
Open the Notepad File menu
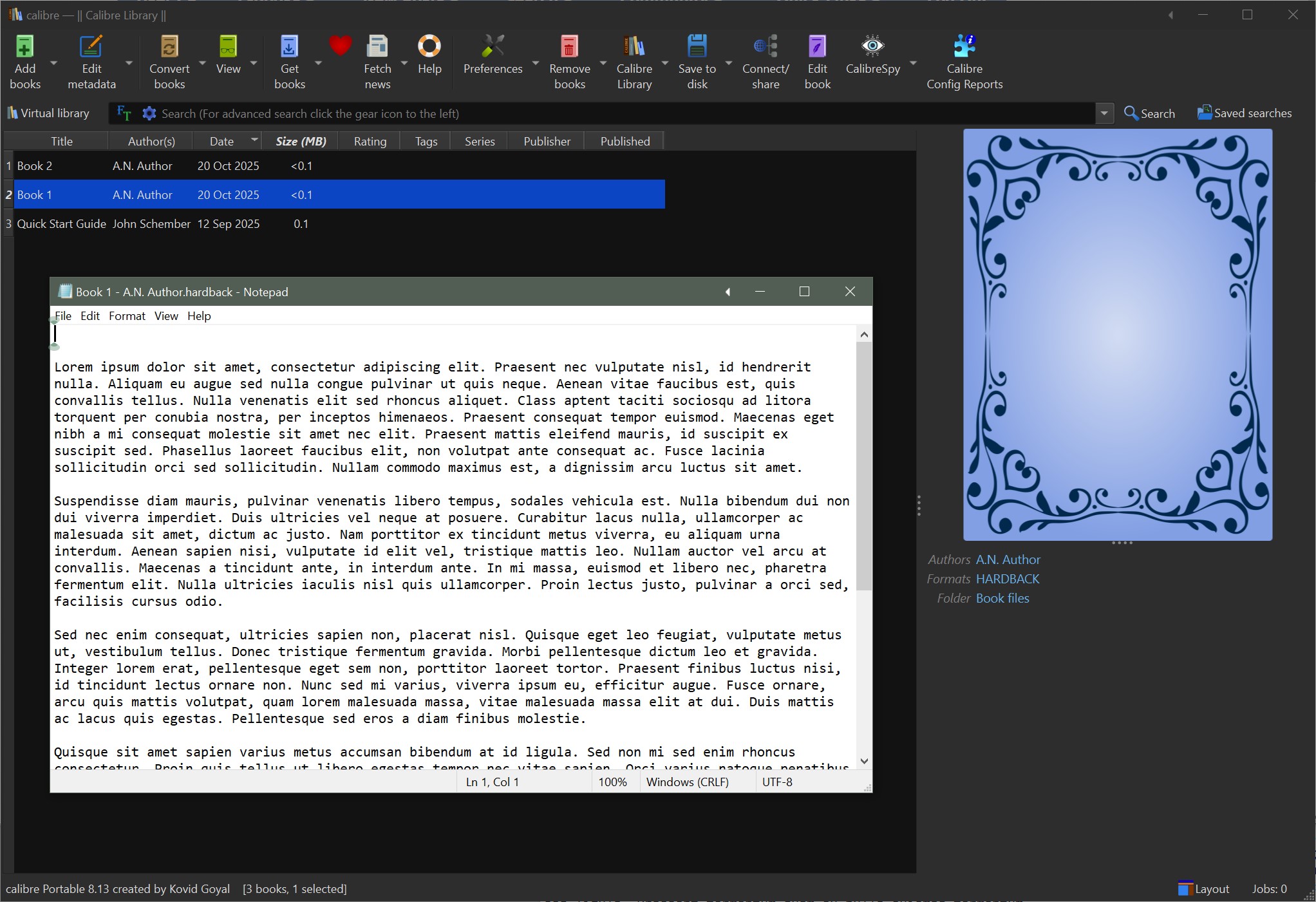pyautogui.click(x=63, y=316)
